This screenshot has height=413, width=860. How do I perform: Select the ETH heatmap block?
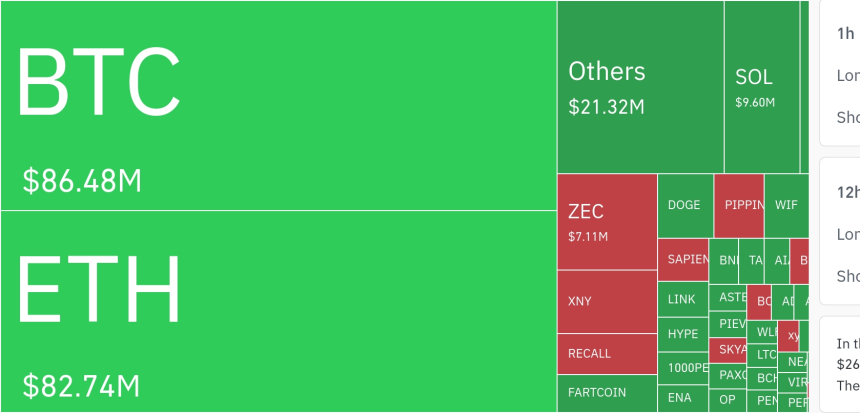(x=278, y=311)
